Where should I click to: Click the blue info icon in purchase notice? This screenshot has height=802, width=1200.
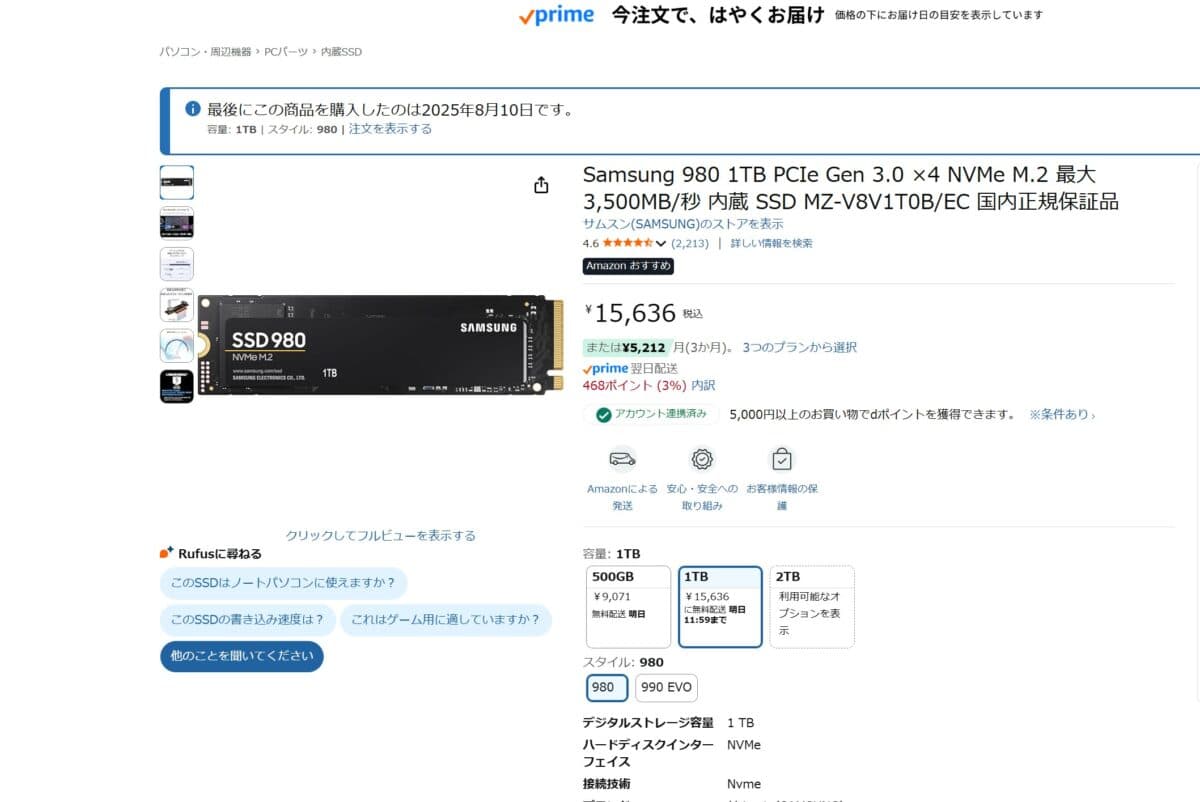(193, 109)
